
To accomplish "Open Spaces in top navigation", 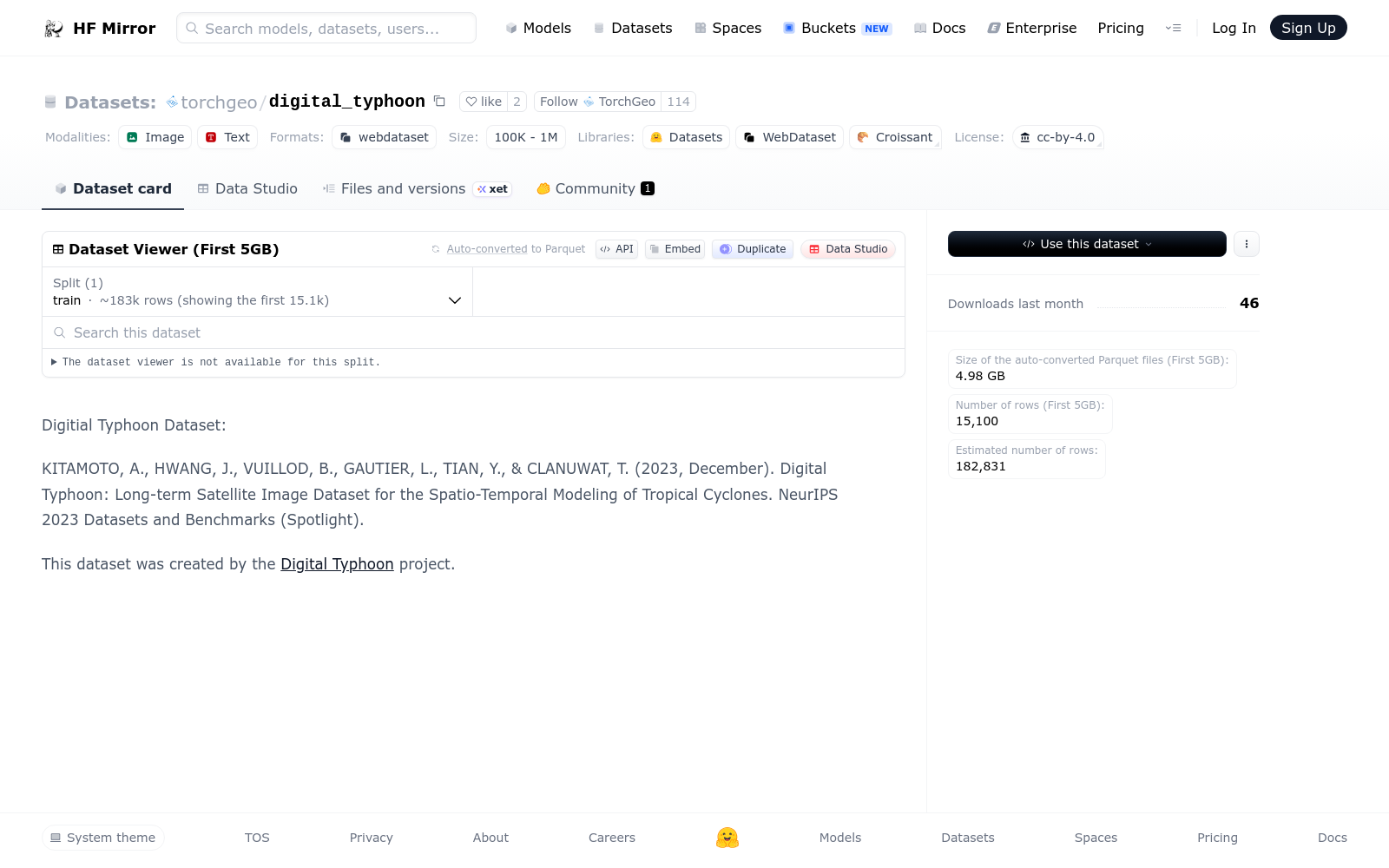I will (x=727, y=29).
